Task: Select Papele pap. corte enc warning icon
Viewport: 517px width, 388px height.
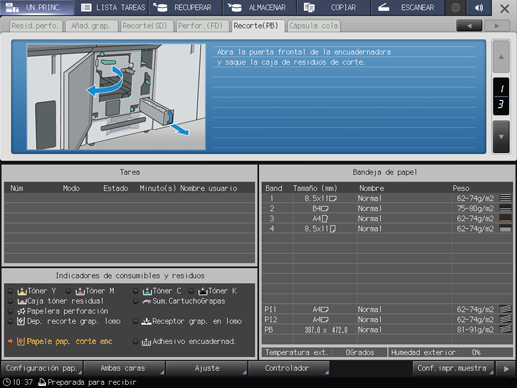Action: (21, 342)
